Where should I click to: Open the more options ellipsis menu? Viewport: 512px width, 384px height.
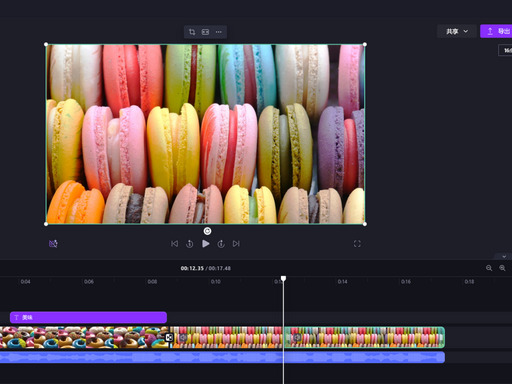(219, 32)
